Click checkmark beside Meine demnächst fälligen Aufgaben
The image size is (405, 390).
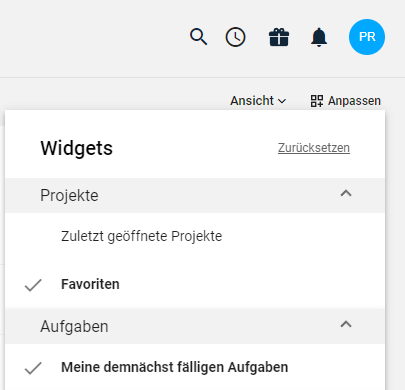tap(33, 368)
